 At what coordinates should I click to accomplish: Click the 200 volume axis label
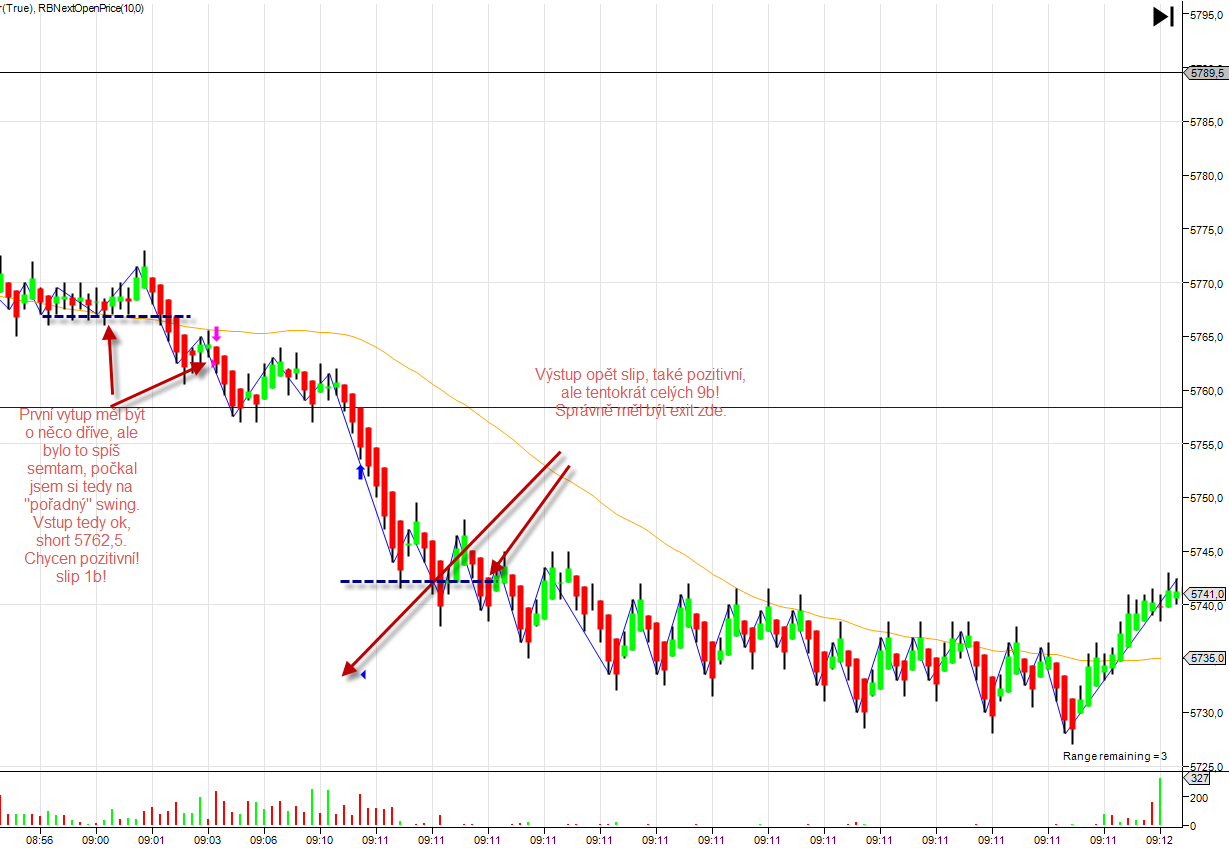(1198, 798)
